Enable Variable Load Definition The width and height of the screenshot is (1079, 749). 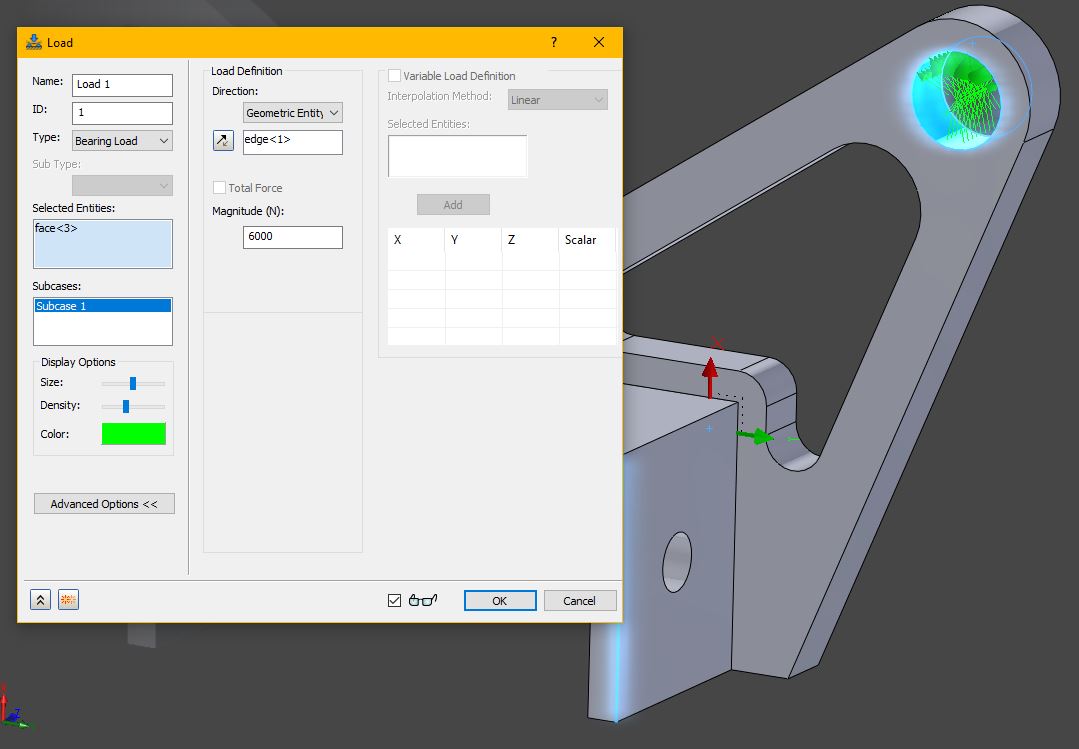pyautogui.click(x=394, y=75)
